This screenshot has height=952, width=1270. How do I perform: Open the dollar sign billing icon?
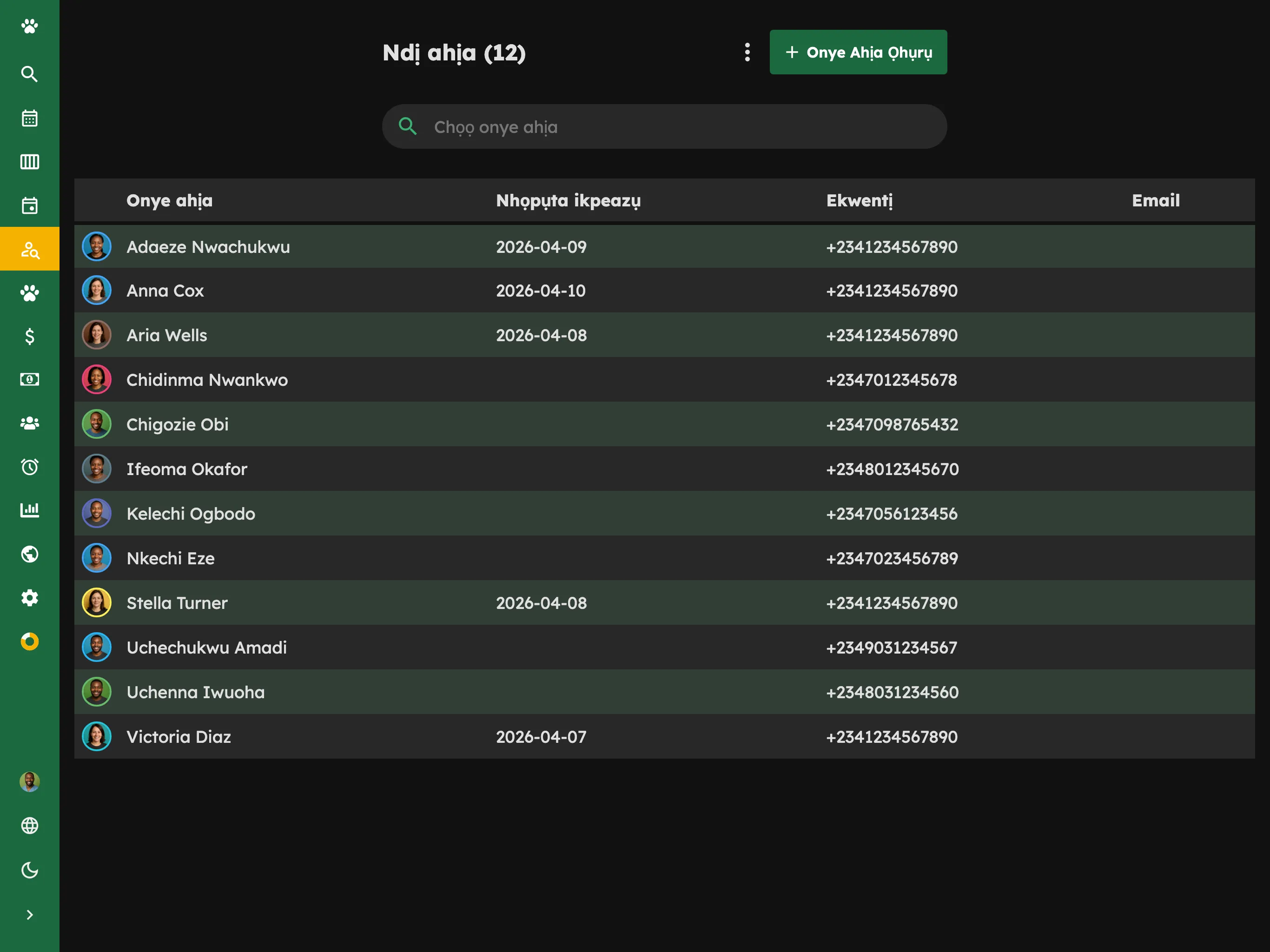pyautogui.click(x=29, y=337)
